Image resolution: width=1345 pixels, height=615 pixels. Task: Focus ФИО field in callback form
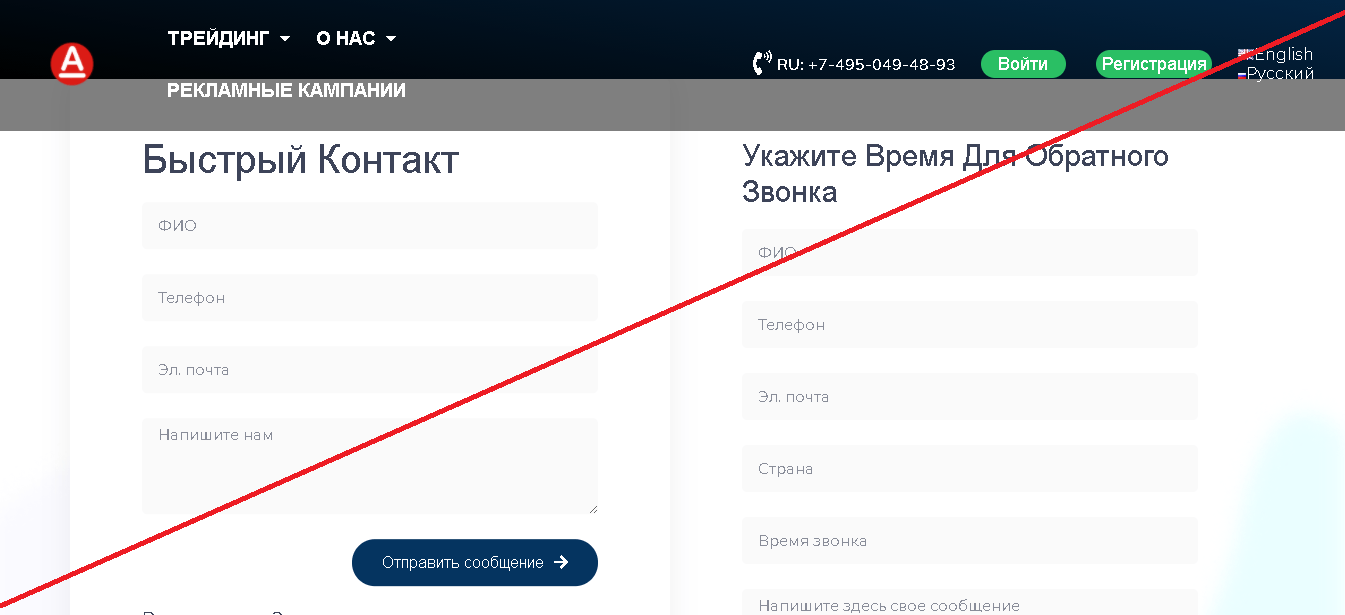point(970,253)
